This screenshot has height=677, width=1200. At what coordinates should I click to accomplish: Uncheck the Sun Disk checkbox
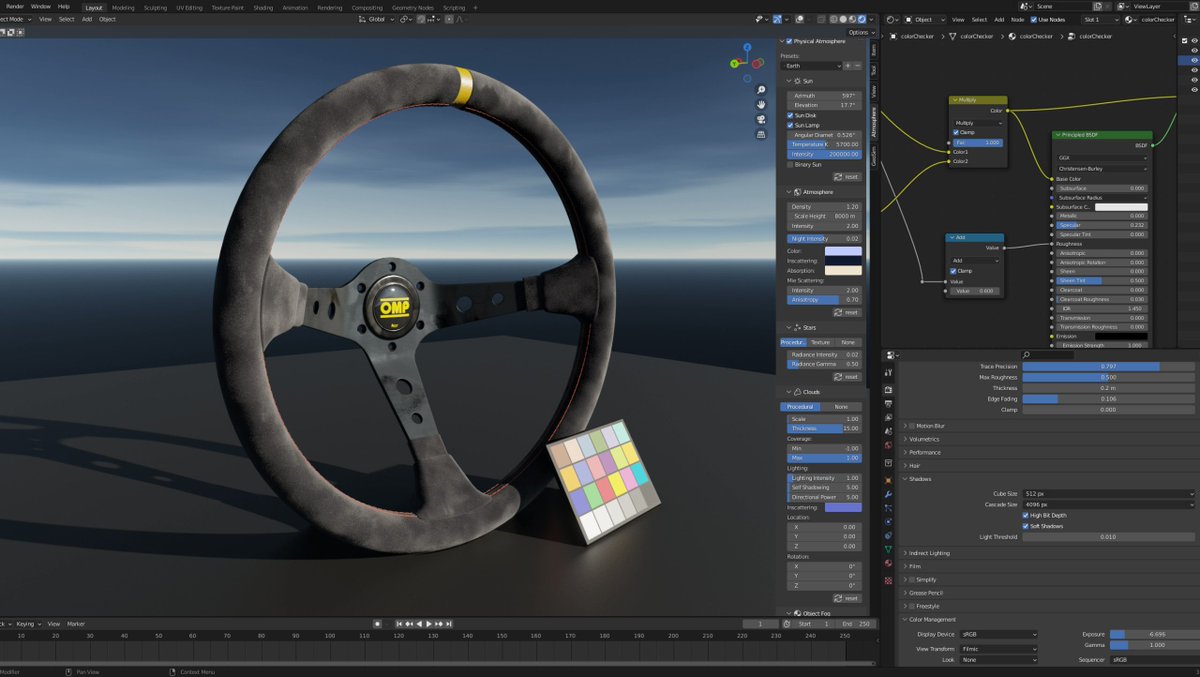pos(791,115)
